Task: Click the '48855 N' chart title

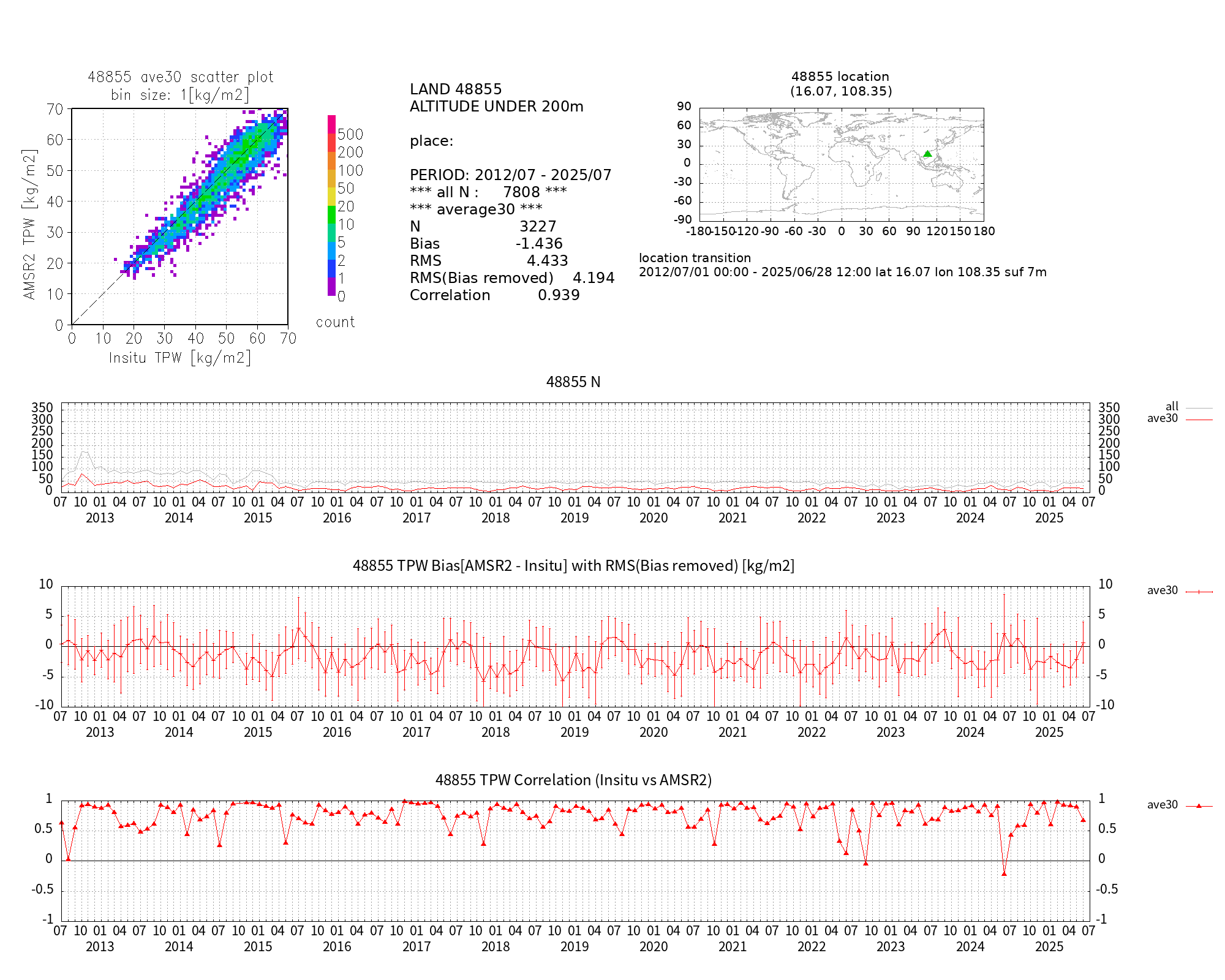Action: coord(573,382)
